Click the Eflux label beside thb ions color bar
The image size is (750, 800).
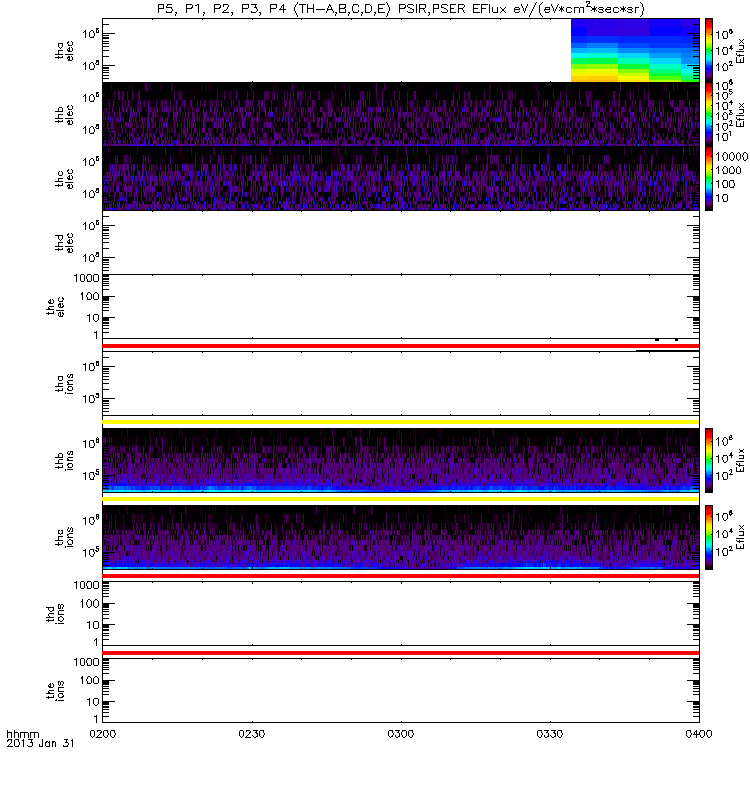coord(740,460)
